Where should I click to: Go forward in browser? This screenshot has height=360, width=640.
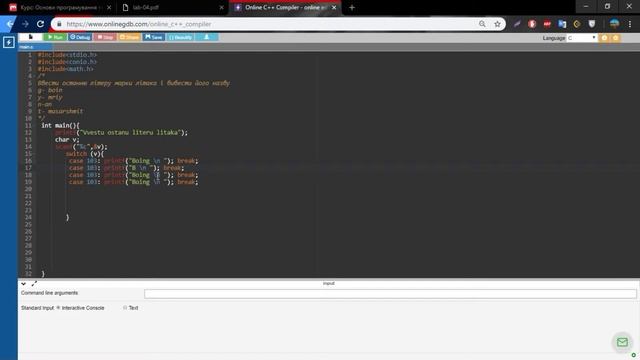25,24
